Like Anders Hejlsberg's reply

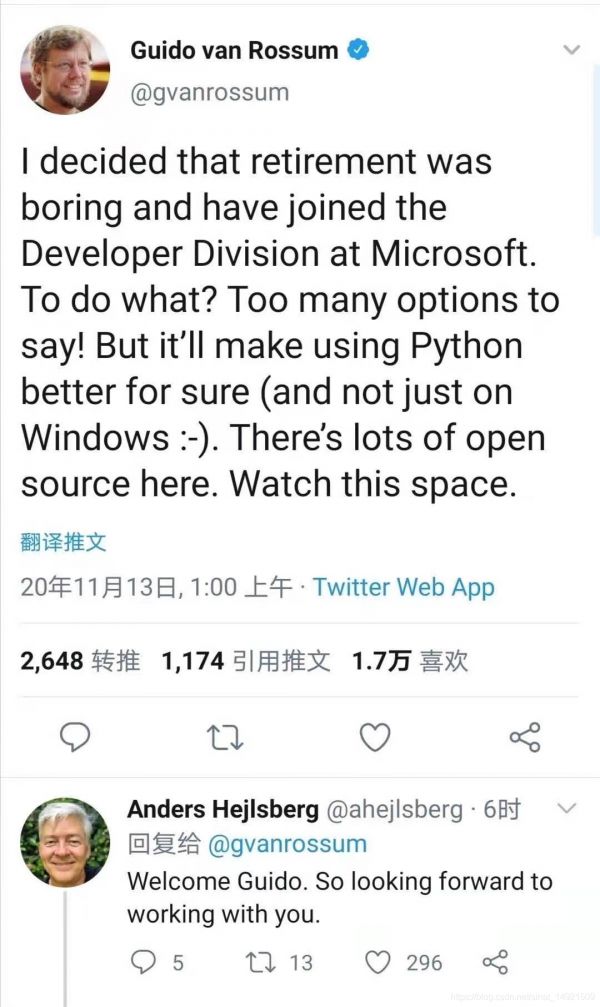pyautogui.click(x=377, y=962)
